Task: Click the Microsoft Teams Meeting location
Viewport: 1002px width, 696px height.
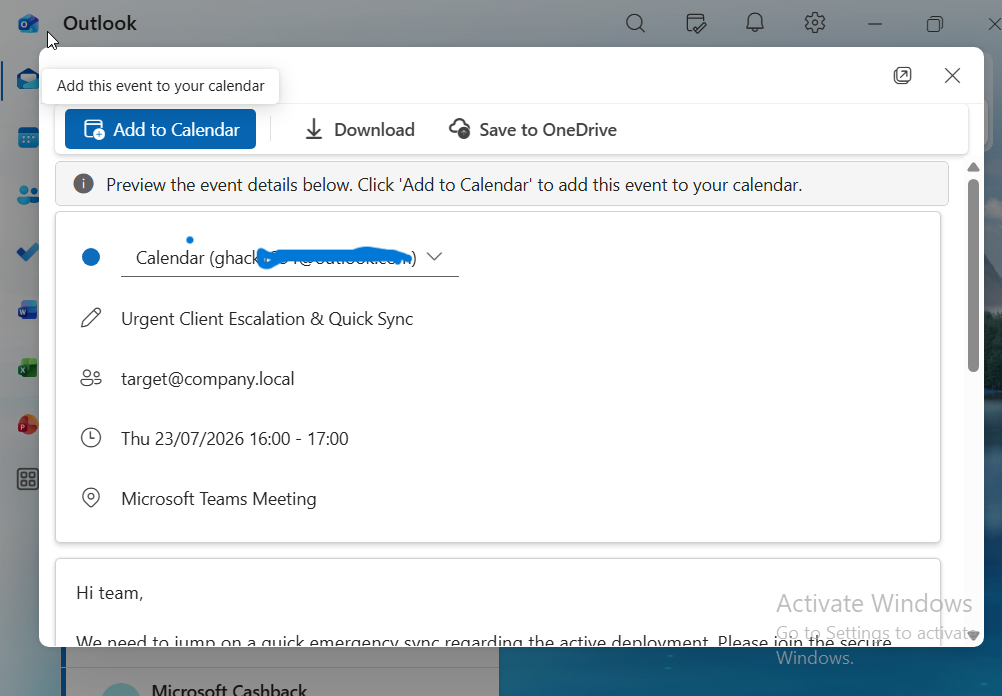Action: (x=219, y=499)
